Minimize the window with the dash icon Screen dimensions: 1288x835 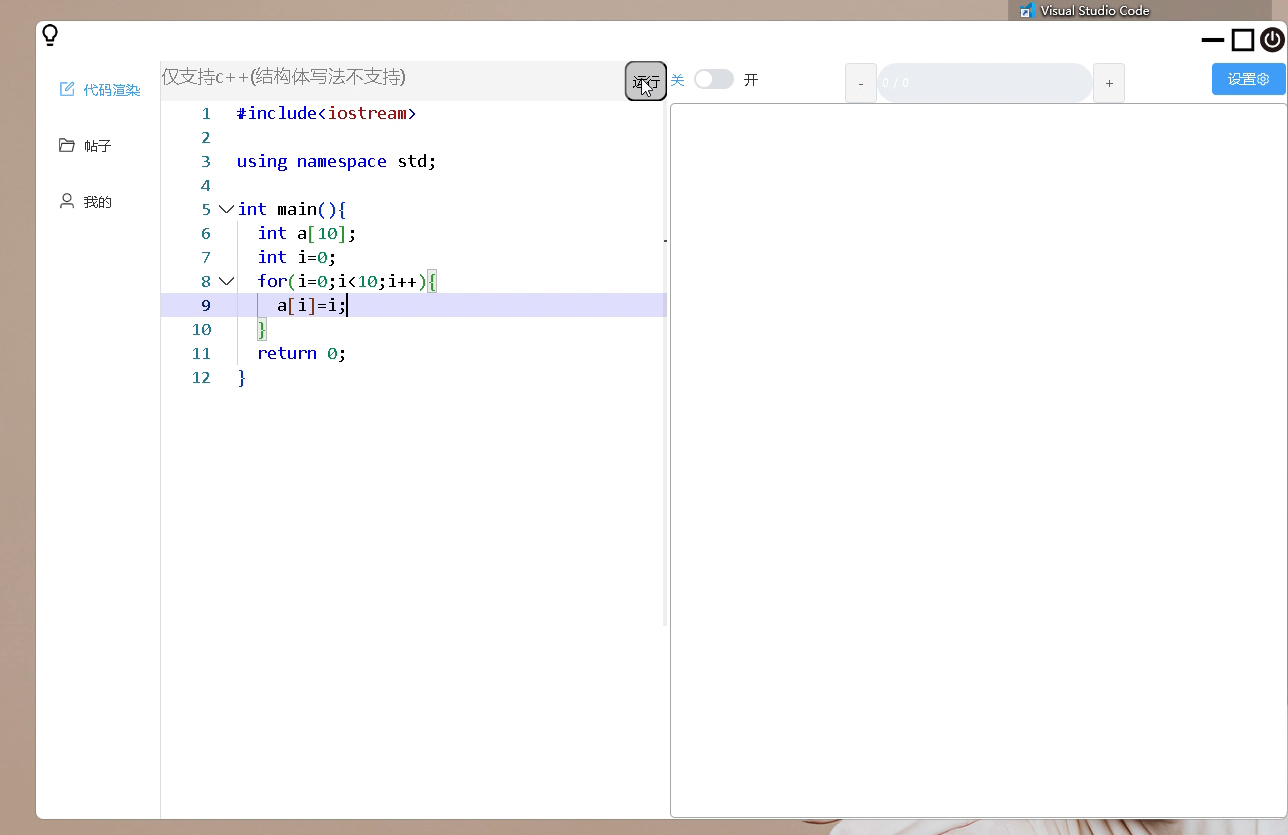(1213, 40)
